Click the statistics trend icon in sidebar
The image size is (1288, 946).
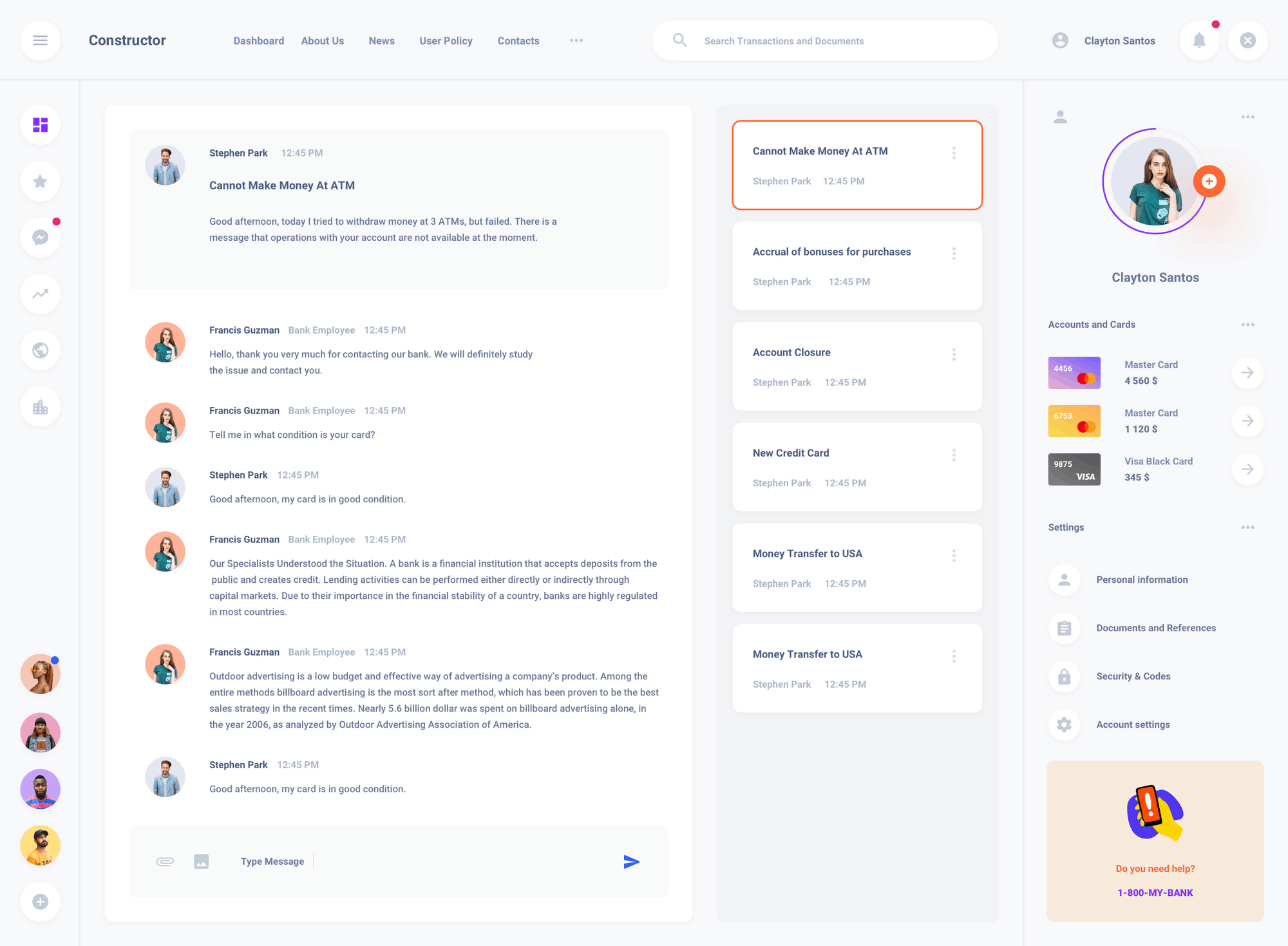40,294
